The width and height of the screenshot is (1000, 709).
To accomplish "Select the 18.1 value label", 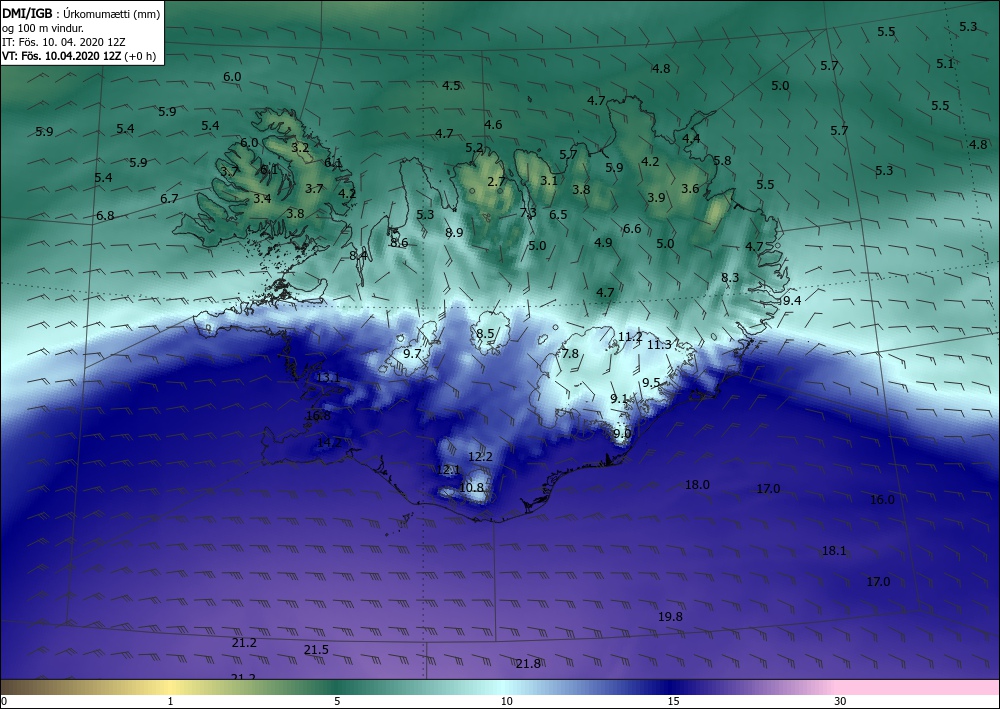I will [834, 551].
